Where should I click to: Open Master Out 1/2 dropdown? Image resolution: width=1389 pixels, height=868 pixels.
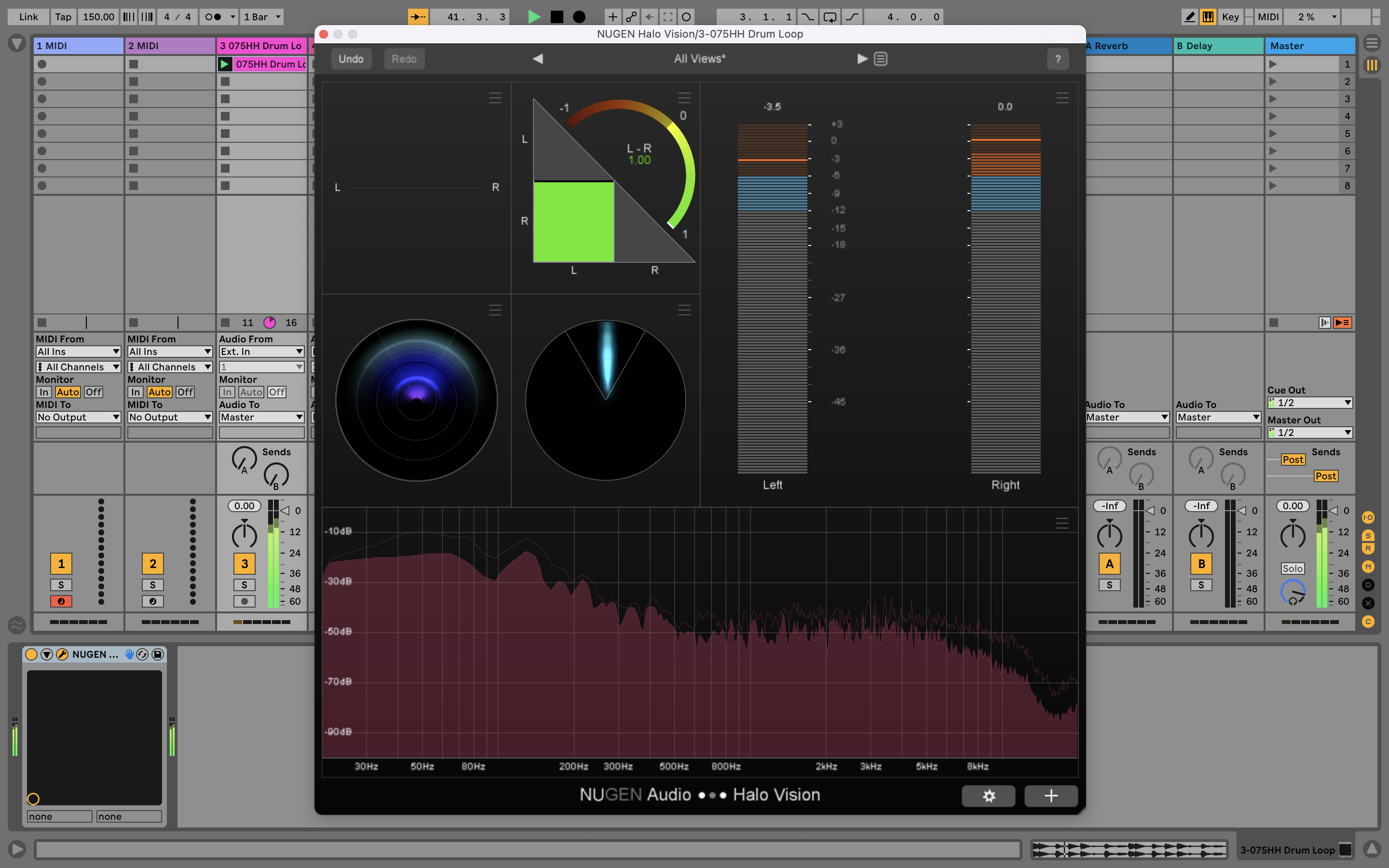[1309, 432]
